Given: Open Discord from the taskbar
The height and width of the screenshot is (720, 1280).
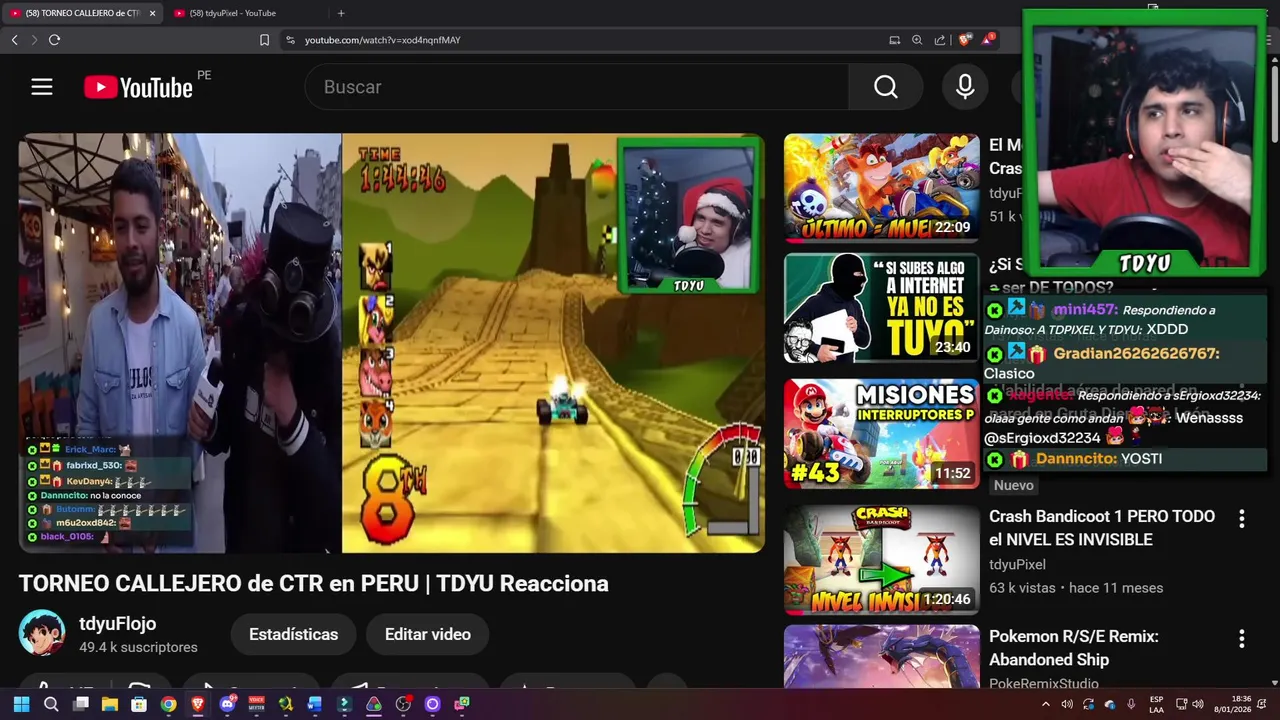Looking at the screenshot, I should [x=227, y=704].
